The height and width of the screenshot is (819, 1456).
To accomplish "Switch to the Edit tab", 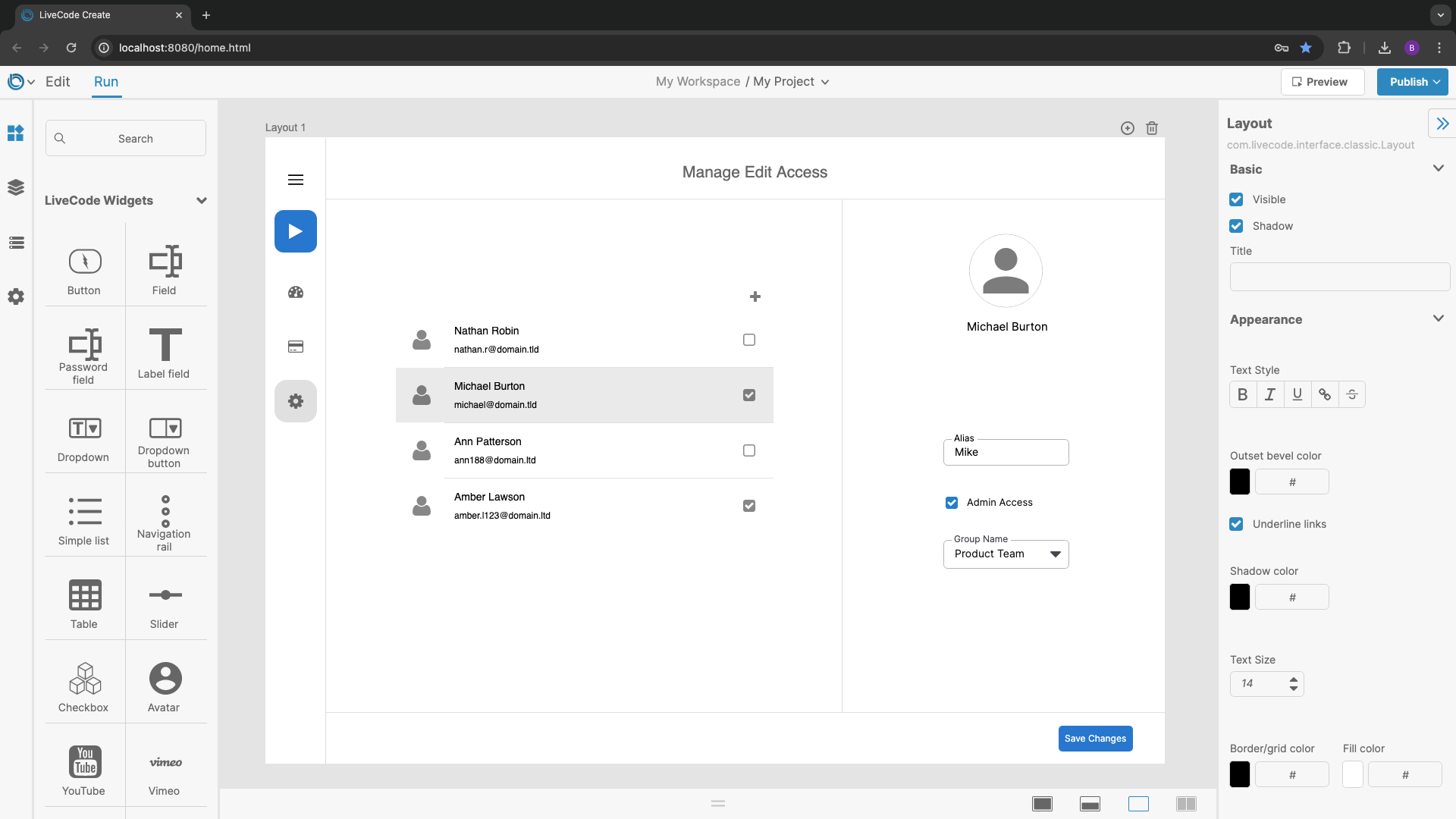I will [x=58, y=82].
